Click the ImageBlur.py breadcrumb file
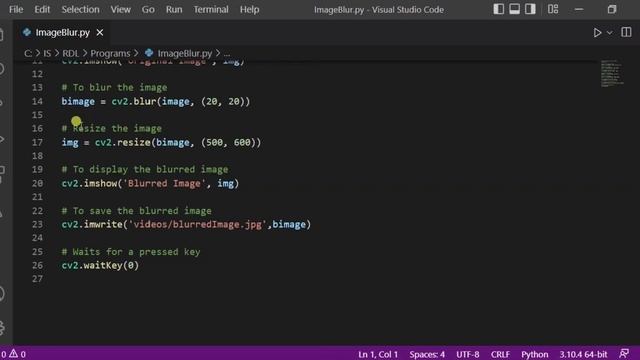 (x=185, y=53)
